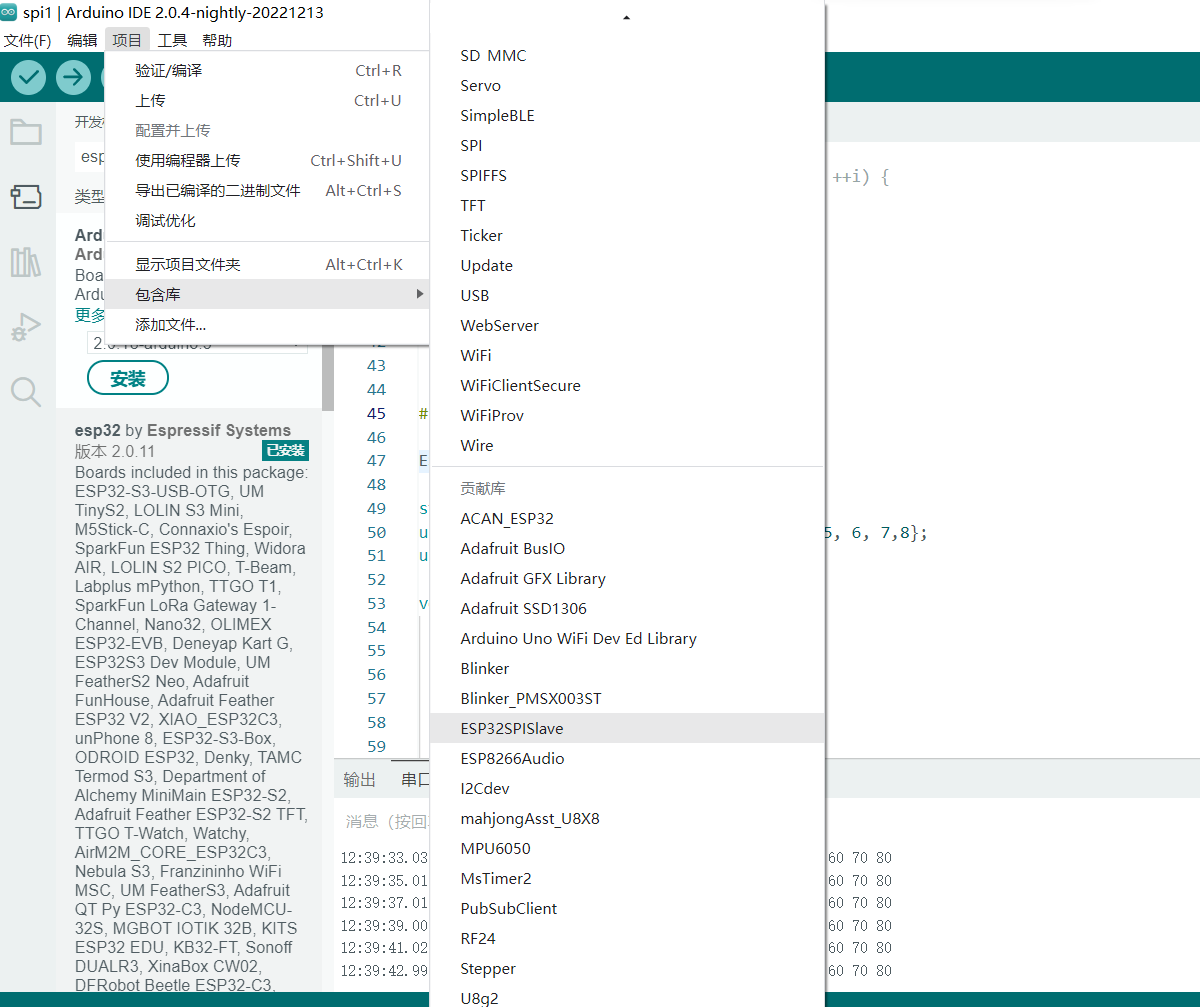Click line number 45 in editor gutter
This screenshot has height=1007, width=1200.
pos(376,413)
